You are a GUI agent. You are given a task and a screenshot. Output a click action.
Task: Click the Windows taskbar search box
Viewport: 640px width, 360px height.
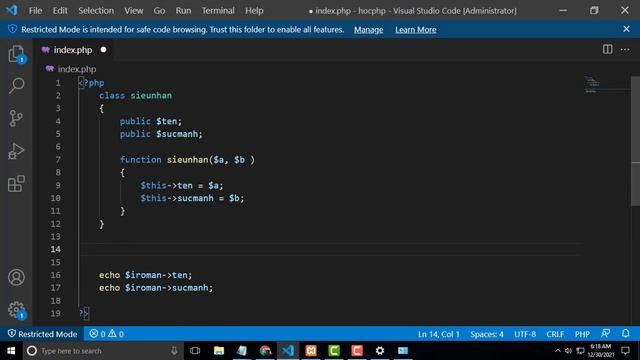pos(102,351)
